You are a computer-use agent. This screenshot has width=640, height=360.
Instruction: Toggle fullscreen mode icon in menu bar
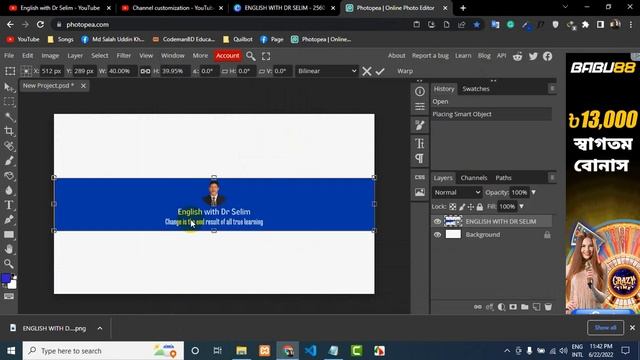point(266,56)
